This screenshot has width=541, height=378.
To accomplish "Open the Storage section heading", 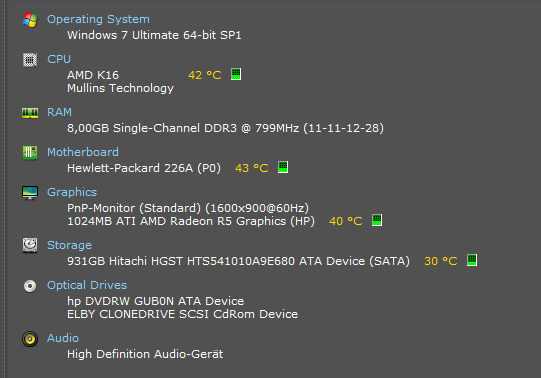I will pos(69,246).
